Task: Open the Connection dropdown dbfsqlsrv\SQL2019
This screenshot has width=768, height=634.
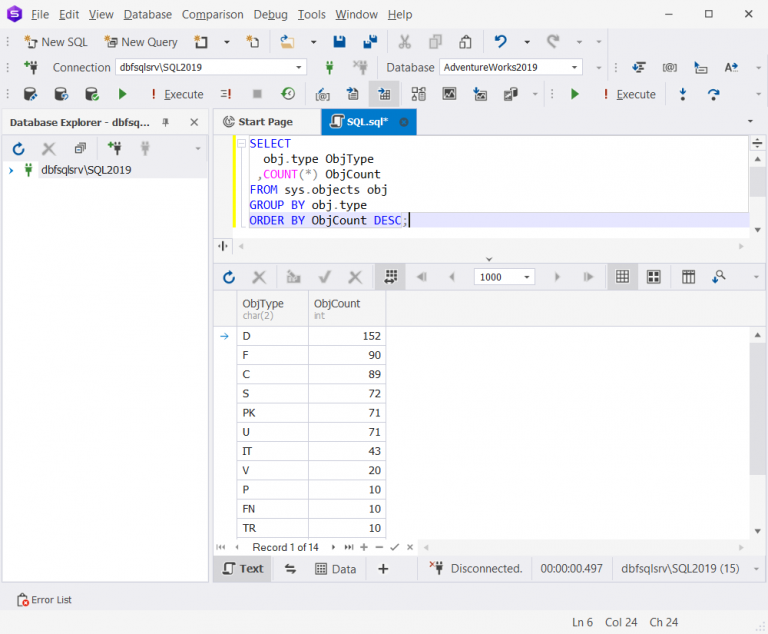Action: [211, 67]
